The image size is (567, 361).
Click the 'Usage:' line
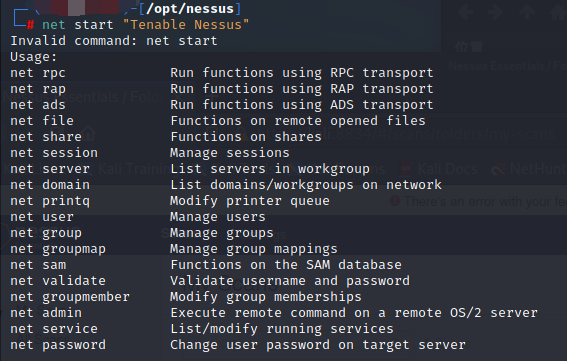(34, 57)
